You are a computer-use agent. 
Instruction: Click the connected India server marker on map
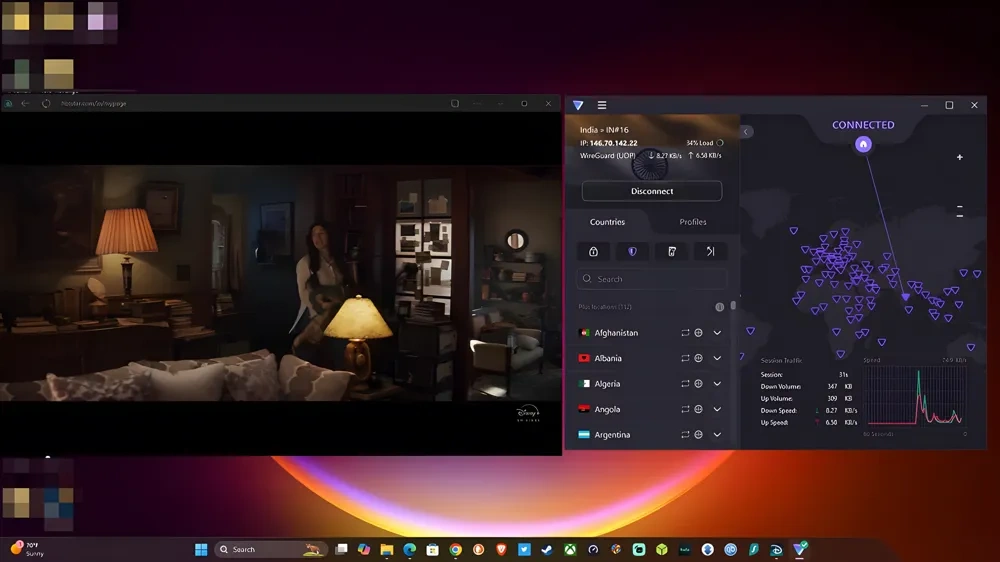tap(906, 297)
